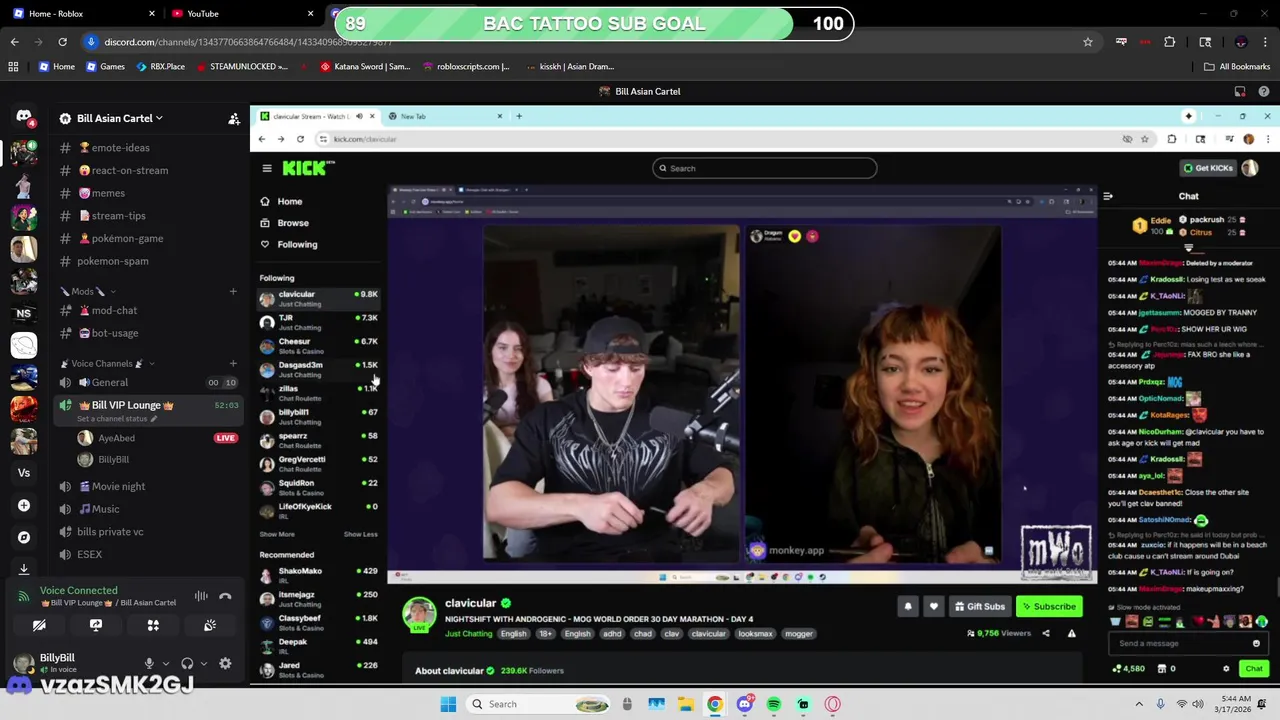Click the green Chat send button

(x=1254, y=668)
